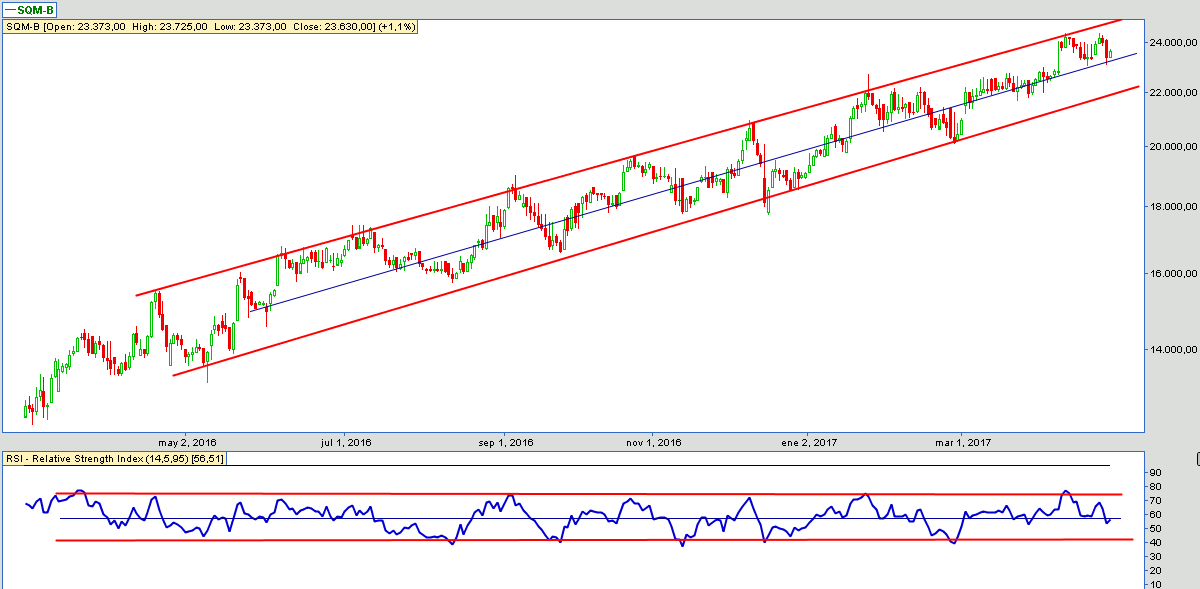Click the 20.000,00 price axis label

click(x=1174, y=146)
